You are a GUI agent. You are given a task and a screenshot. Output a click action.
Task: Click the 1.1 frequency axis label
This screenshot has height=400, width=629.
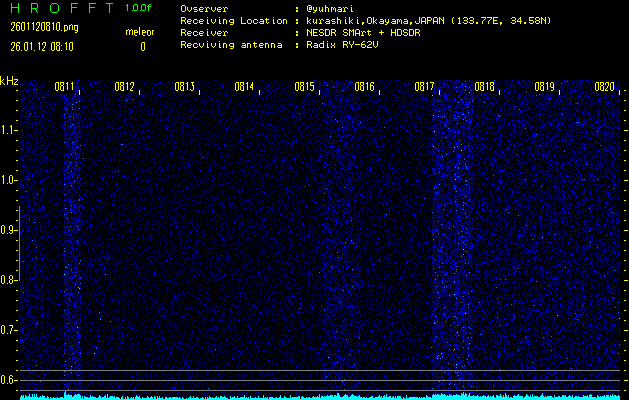pyautogui.click(x=9, y=130)
